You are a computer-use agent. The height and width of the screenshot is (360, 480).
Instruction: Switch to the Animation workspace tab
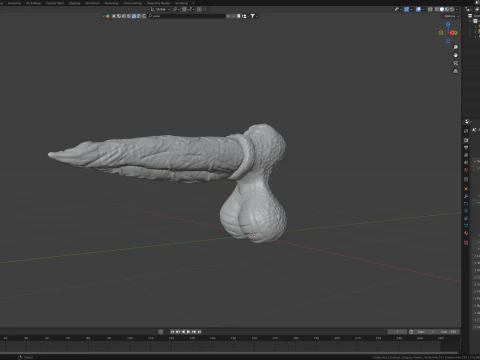click(x=92, y=3)
